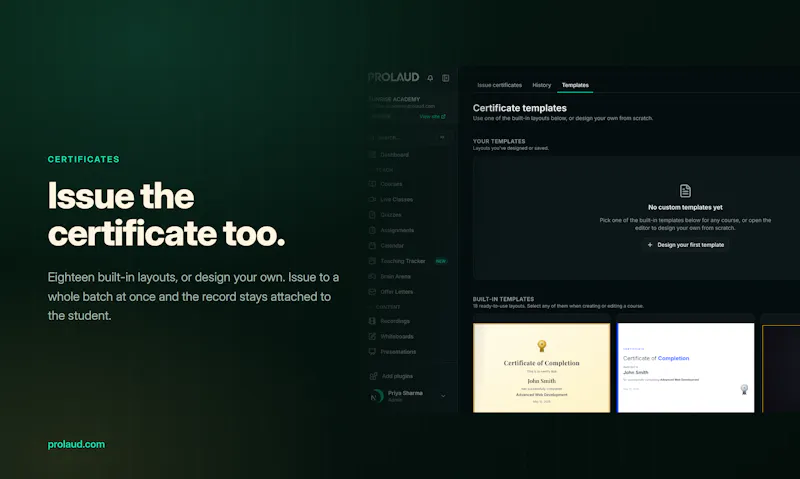Click the PROLAUD logo
The image size is (800, 479).
coord(393,77)
